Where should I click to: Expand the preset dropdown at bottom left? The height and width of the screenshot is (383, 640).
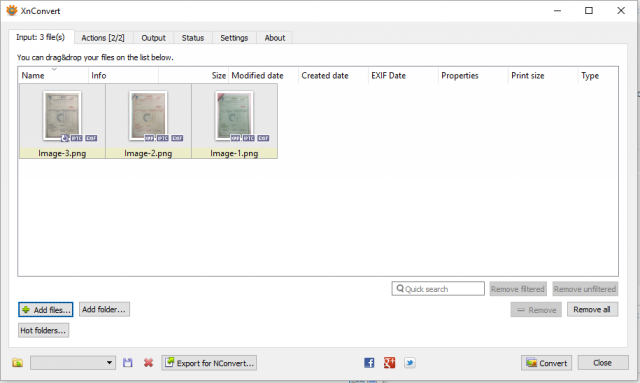[x=73, y=363]
